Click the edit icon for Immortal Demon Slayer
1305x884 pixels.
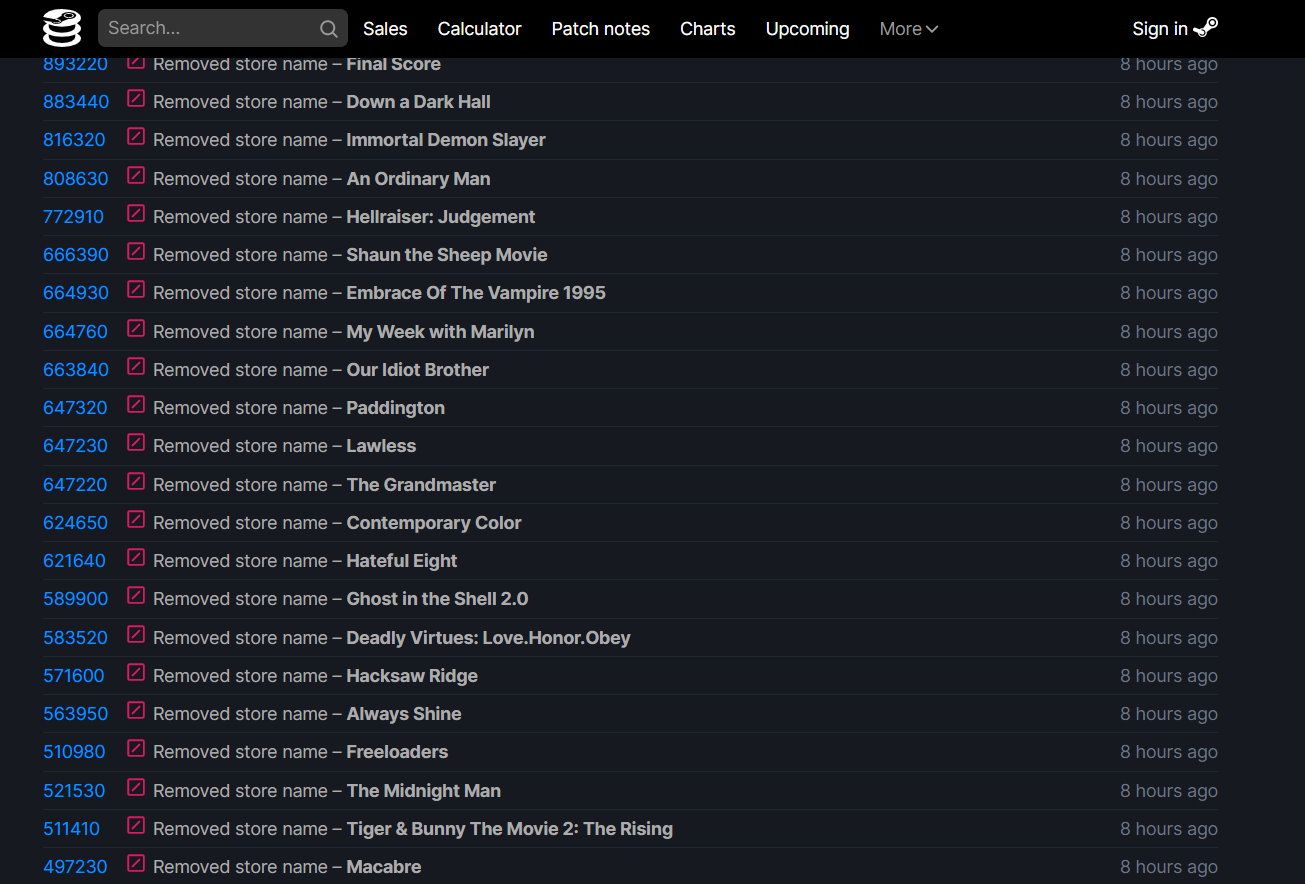pos(136,137)
